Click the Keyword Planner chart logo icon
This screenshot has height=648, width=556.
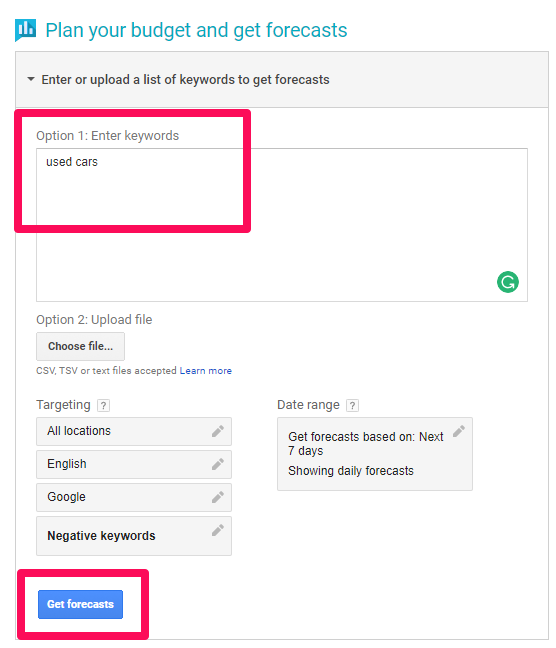click(25, 30)
